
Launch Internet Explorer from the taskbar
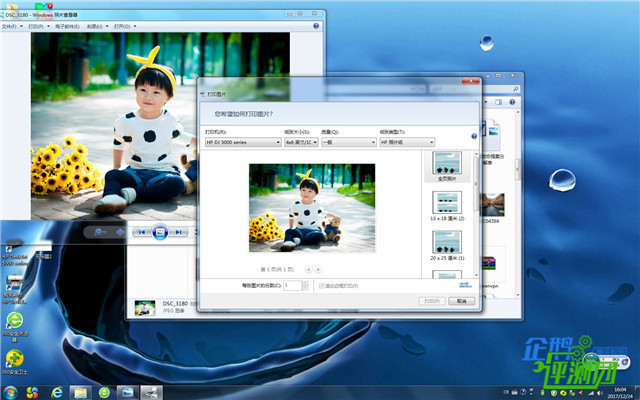(x=57, y=393)
